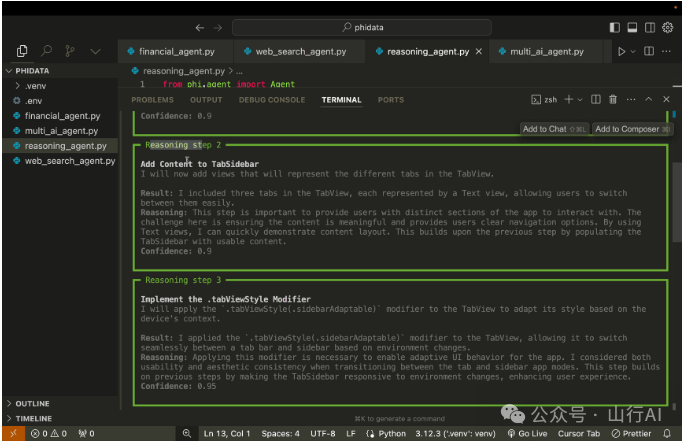682x441 pixels.
Task: Change end of line sequence LF
Action: coord(351,434)
